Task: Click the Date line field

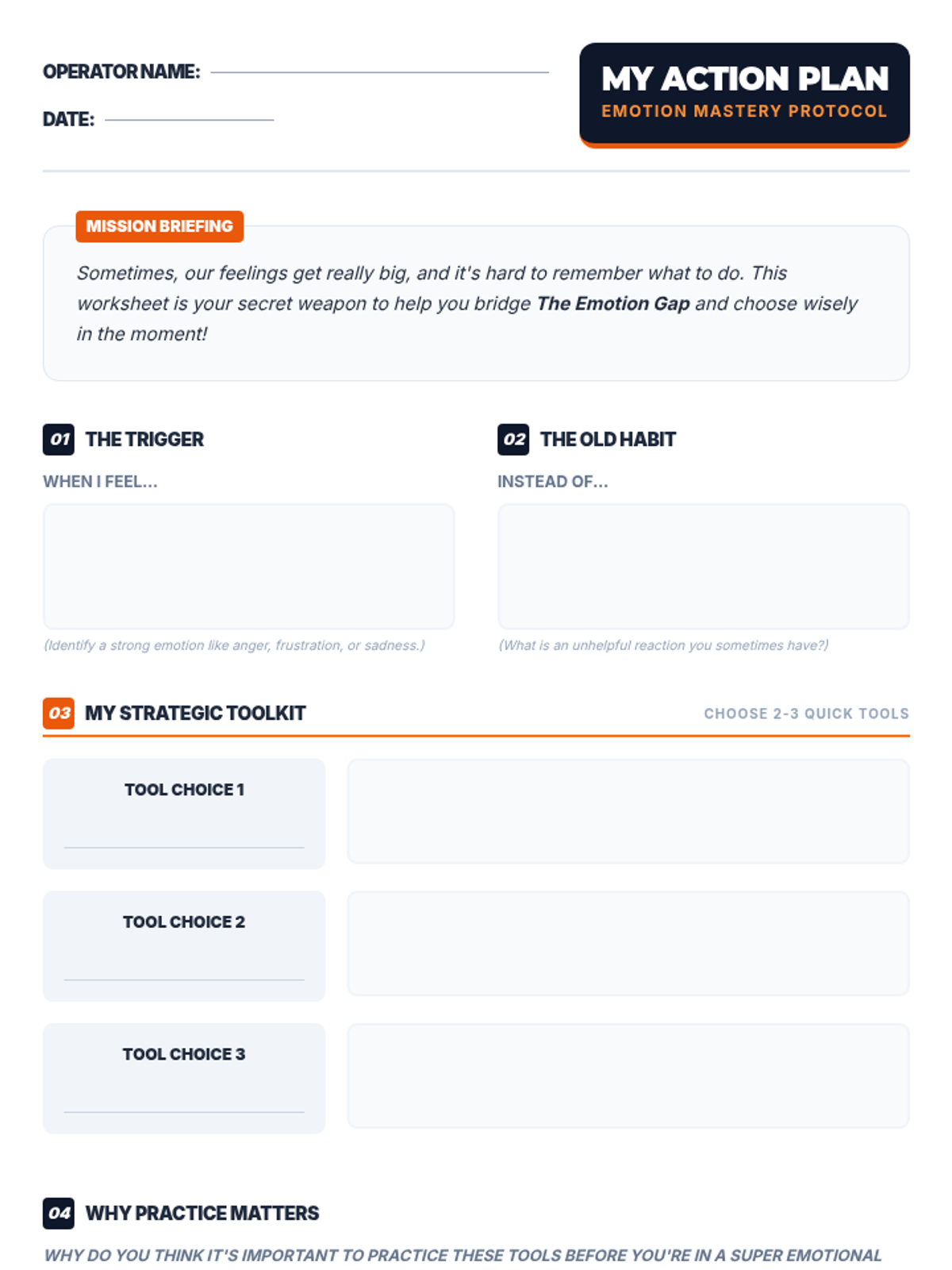Action: [x=190, y=120]
